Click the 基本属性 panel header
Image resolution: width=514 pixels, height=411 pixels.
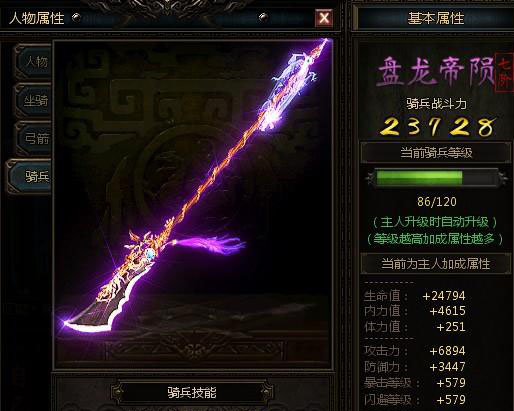tap(435, 18)
